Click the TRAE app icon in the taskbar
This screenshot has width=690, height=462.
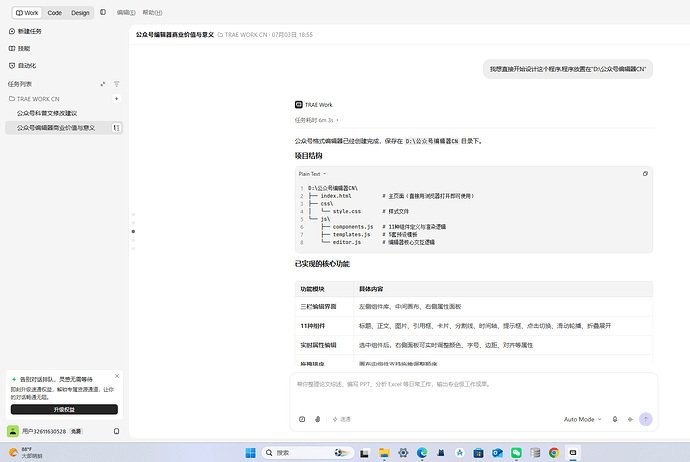coord(573,453)
